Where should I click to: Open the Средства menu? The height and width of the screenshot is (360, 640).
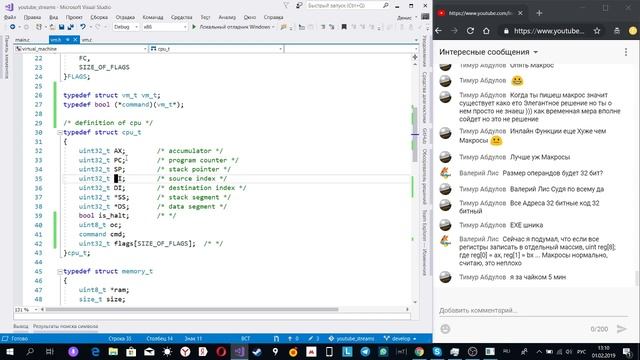(x=181, y=17)
